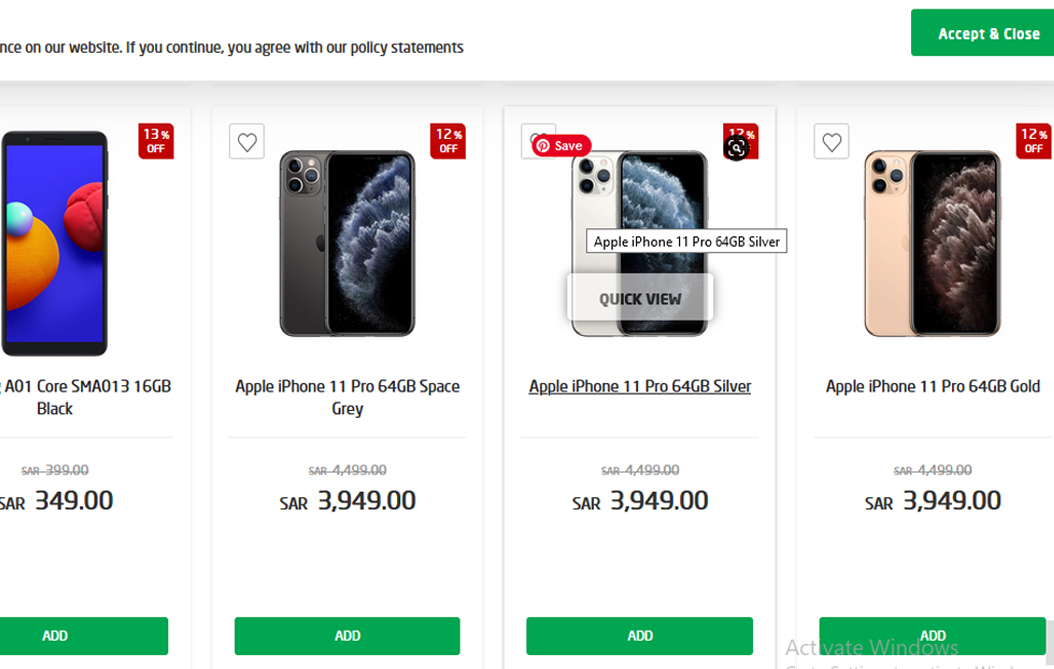This screenshot has width=1054, height=669.
Task: Click the 12% OFF badge on Gold iPhone
Action: pos(1034,141)
